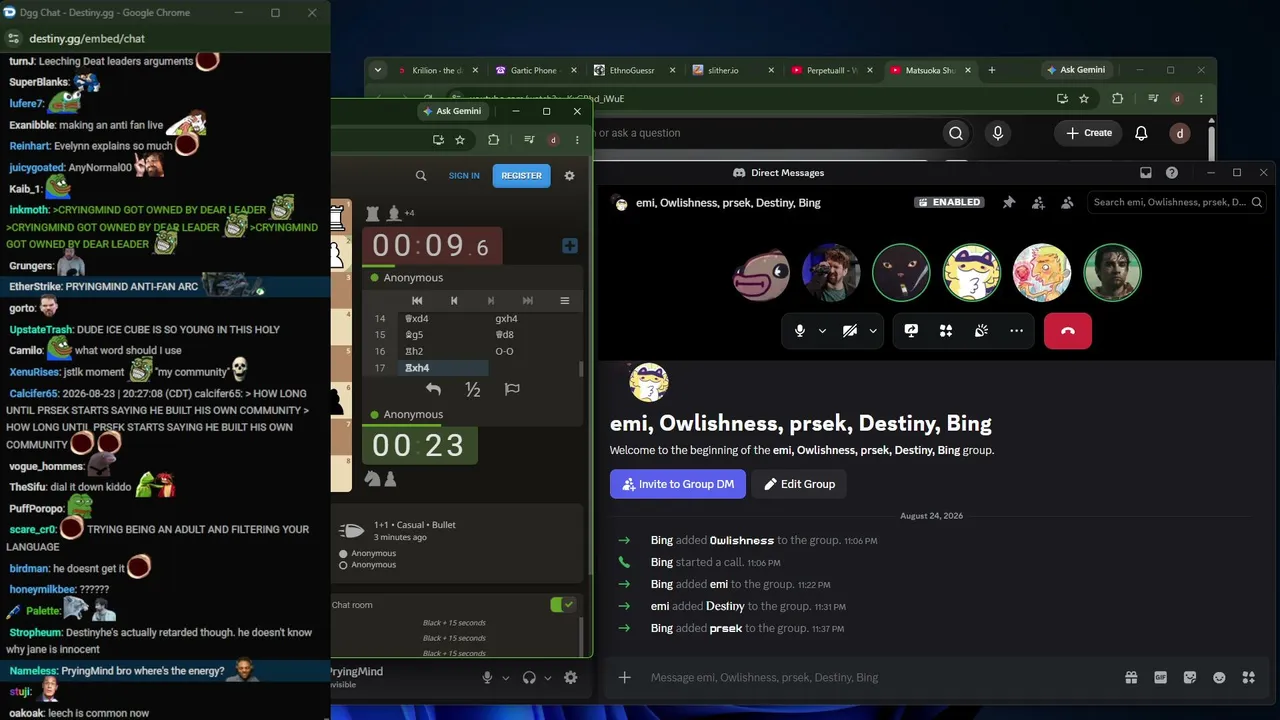Open Discord user settings gear

pyautogui.click(x=571, y=677)
